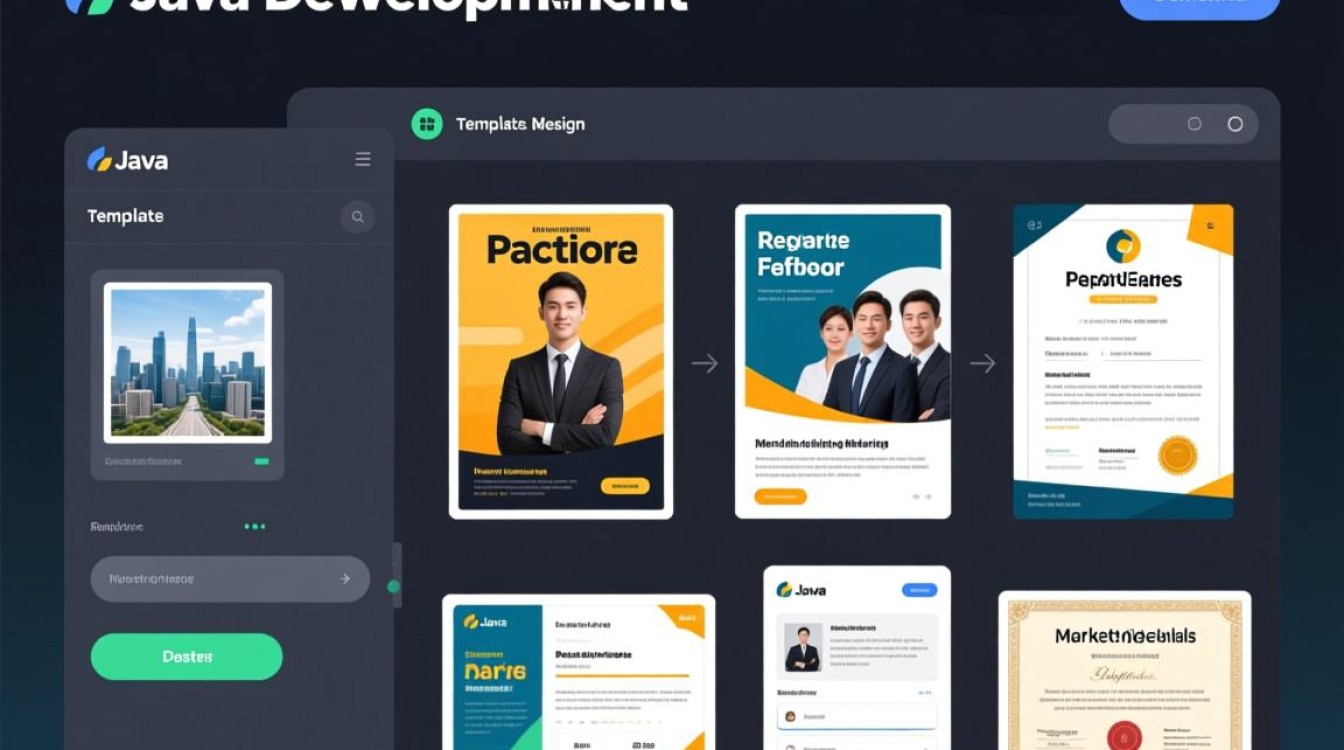Screen dimensions: 1344x750
Task: Select the left circle in the top-right pill
Action: coord(1194,124)
